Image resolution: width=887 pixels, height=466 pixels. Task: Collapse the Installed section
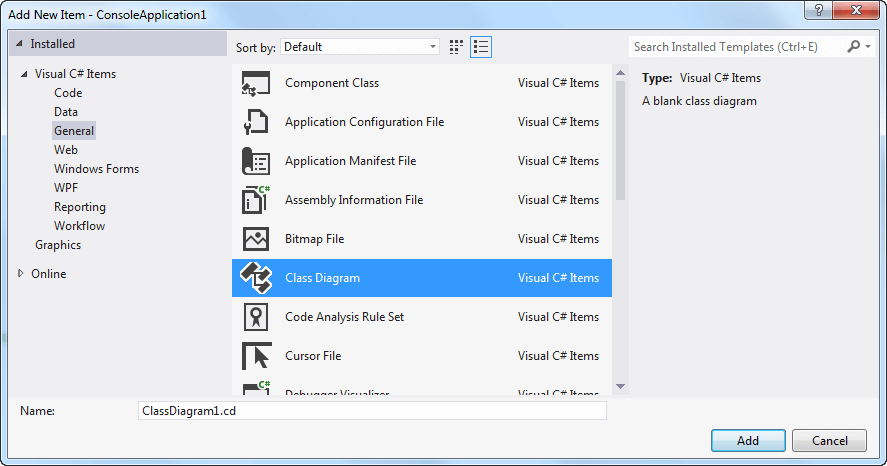coord(19,44)
